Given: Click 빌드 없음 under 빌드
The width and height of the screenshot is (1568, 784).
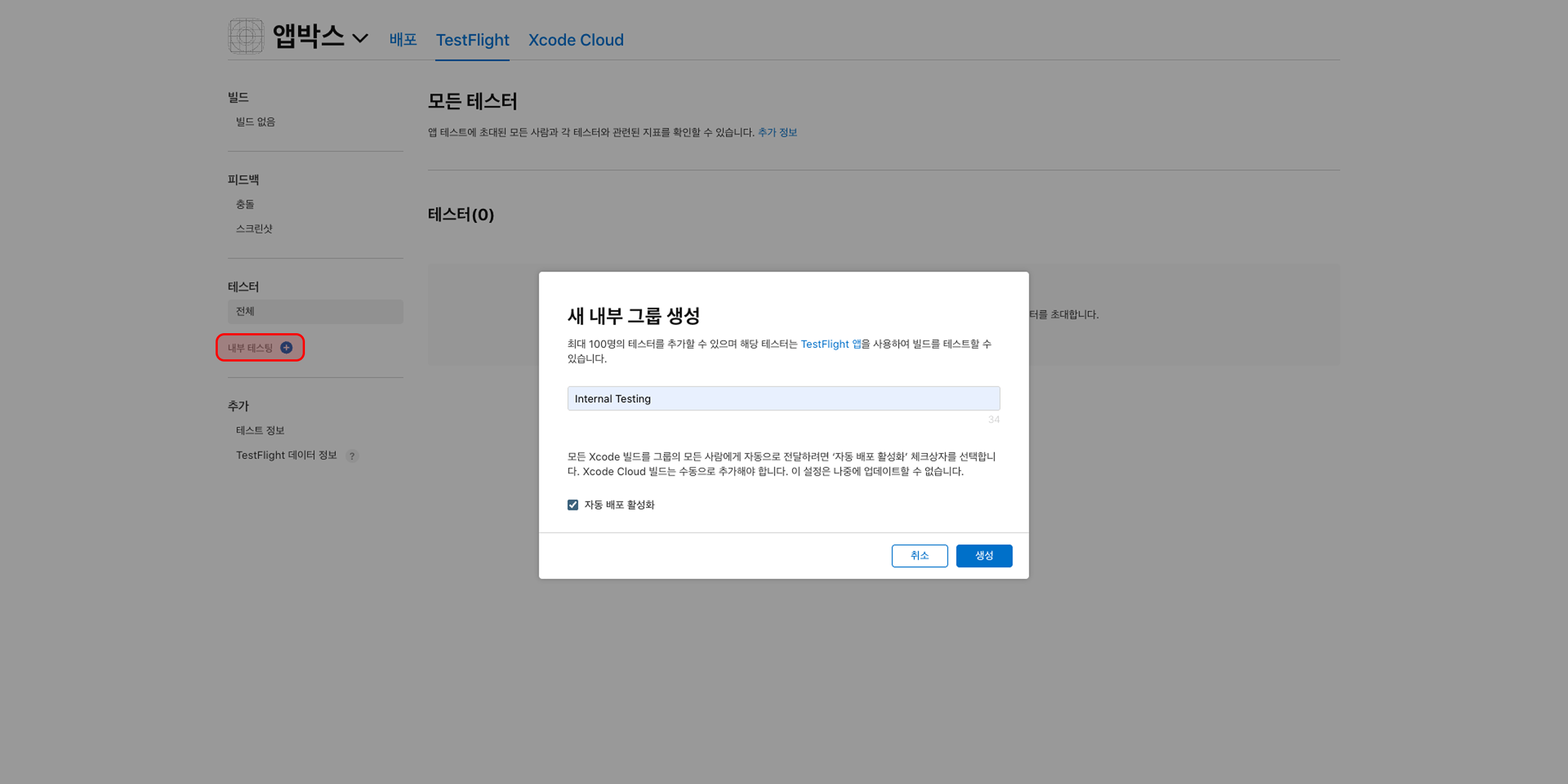Looking at the screenshot, I should 256,122.
